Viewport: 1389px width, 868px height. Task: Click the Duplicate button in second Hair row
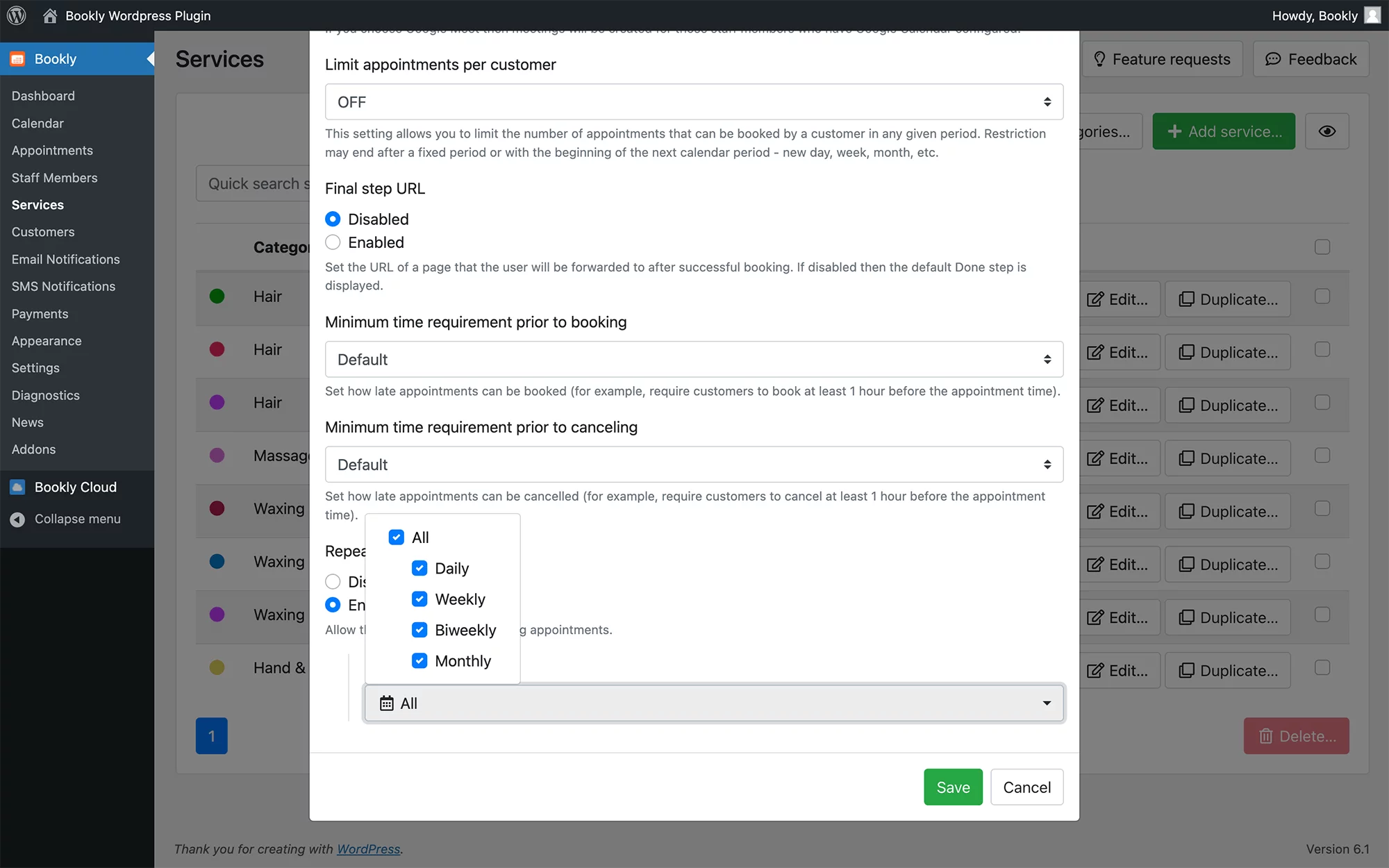click(x=1228, y=352)
